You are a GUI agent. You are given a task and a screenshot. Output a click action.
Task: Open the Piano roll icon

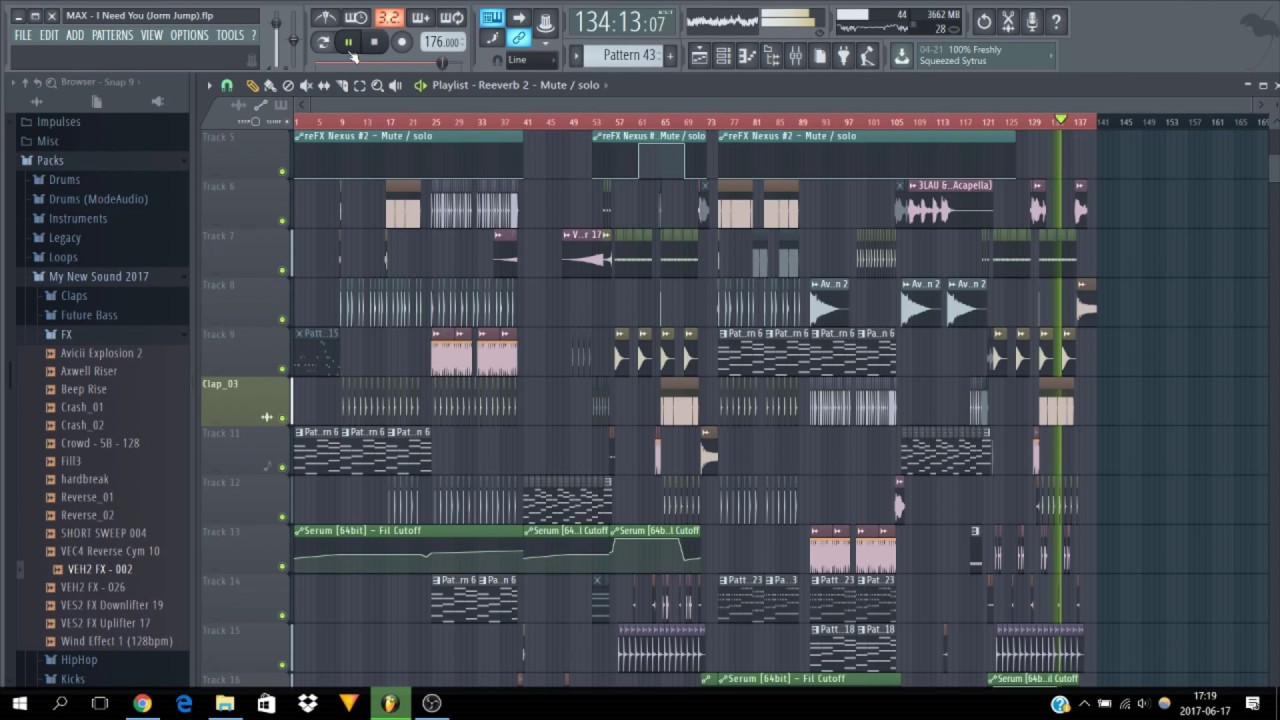click(x=748, y=56)
